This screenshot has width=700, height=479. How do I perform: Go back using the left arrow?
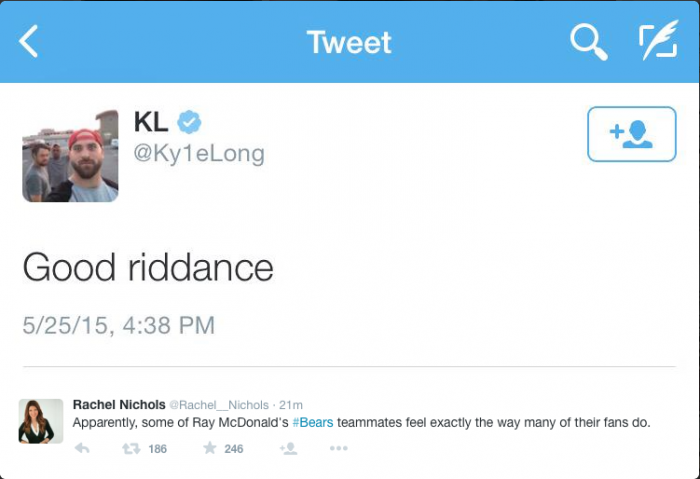(x=29, y=42)
